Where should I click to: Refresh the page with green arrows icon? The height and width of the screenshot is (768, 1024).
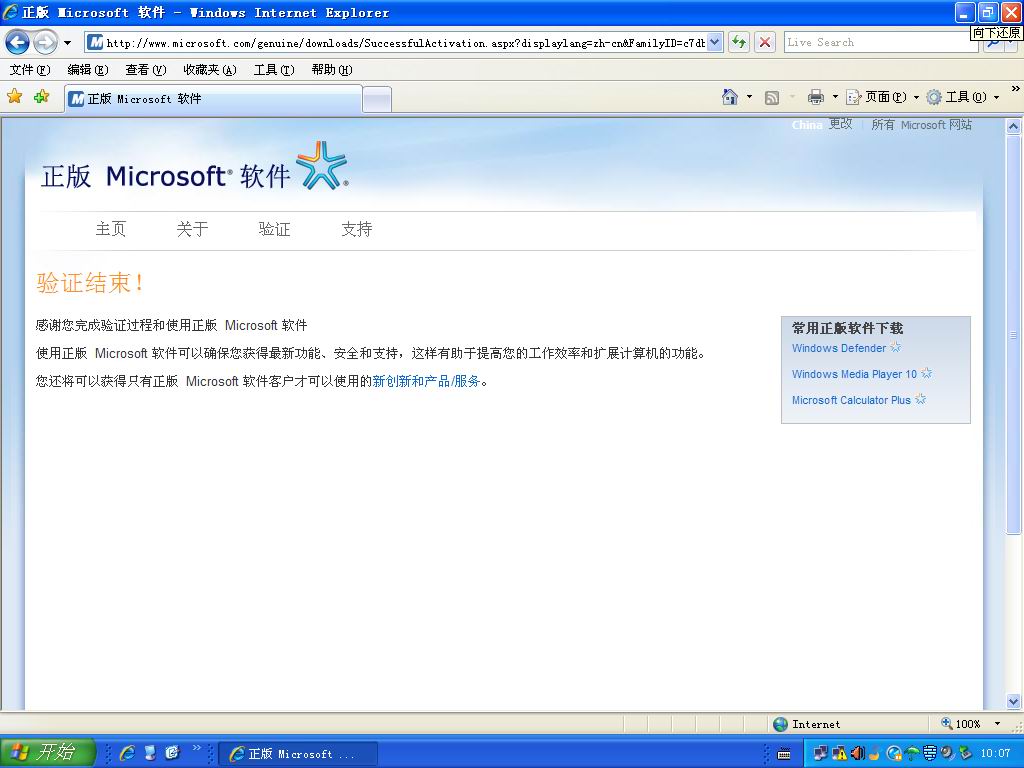(739, 42)
